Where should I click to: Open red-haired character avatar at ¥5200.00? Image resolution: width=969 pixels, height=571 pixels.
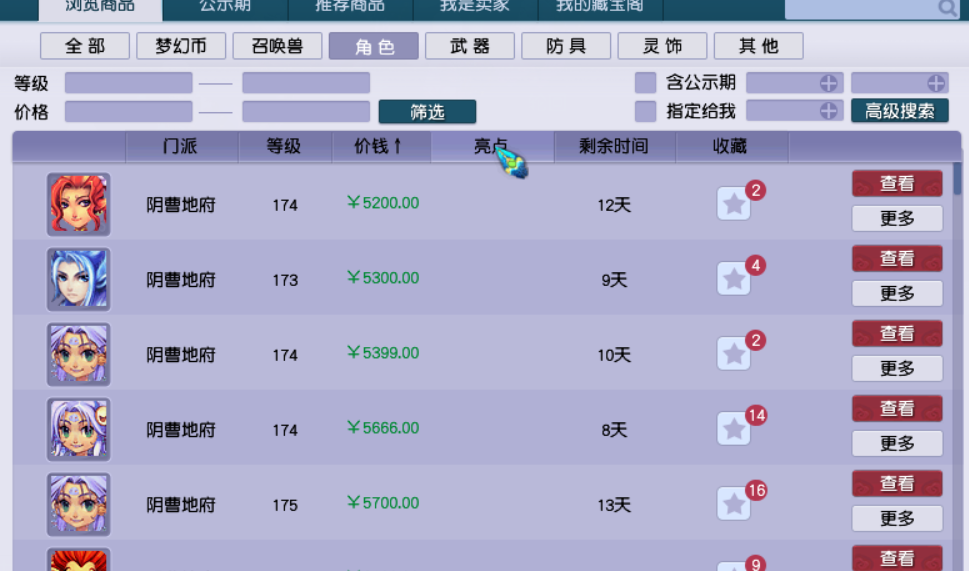point(78,204)
